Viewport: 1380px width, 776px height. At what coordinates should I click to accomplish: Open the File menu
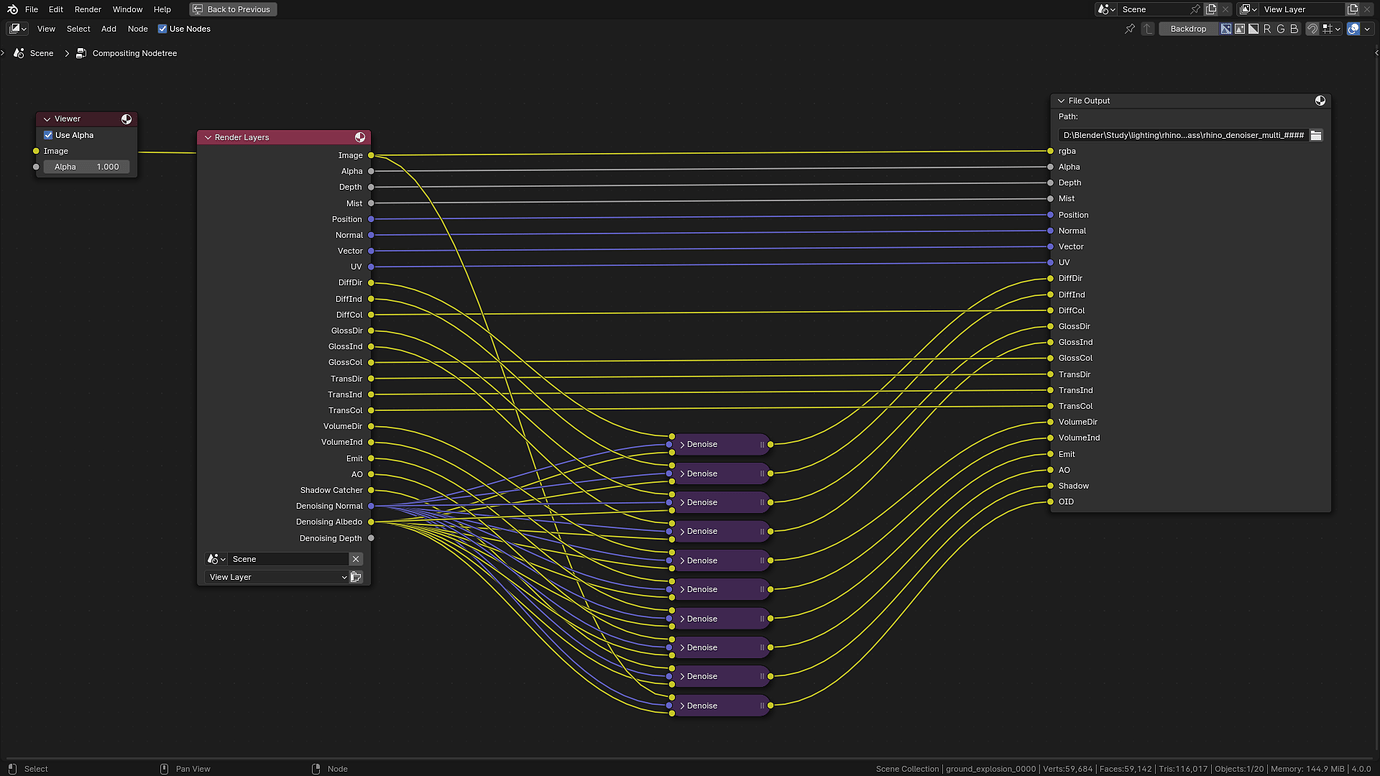pos(31,9)
